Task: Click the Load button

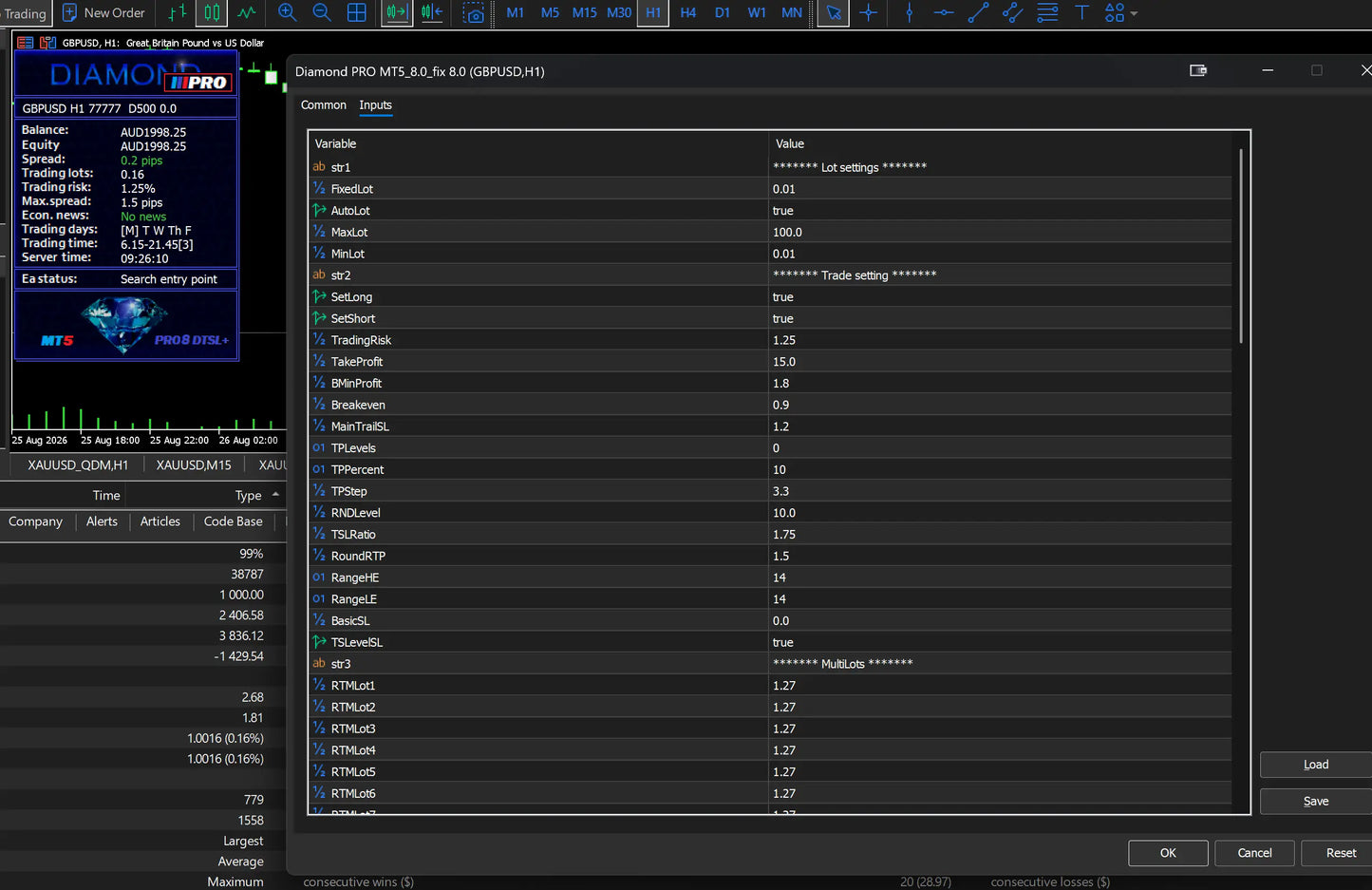Action: [1316, 765]
